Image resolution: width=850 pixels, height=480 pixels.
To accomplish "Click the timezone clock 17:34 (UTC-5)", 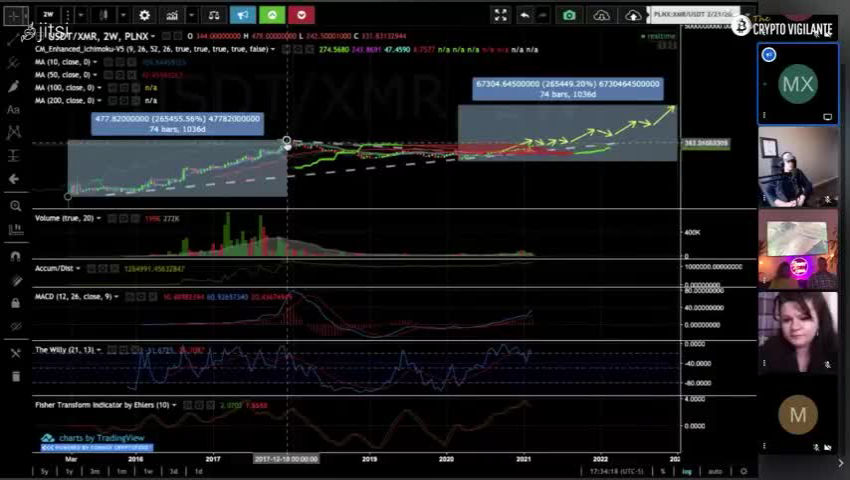I will tap(617, 471).
